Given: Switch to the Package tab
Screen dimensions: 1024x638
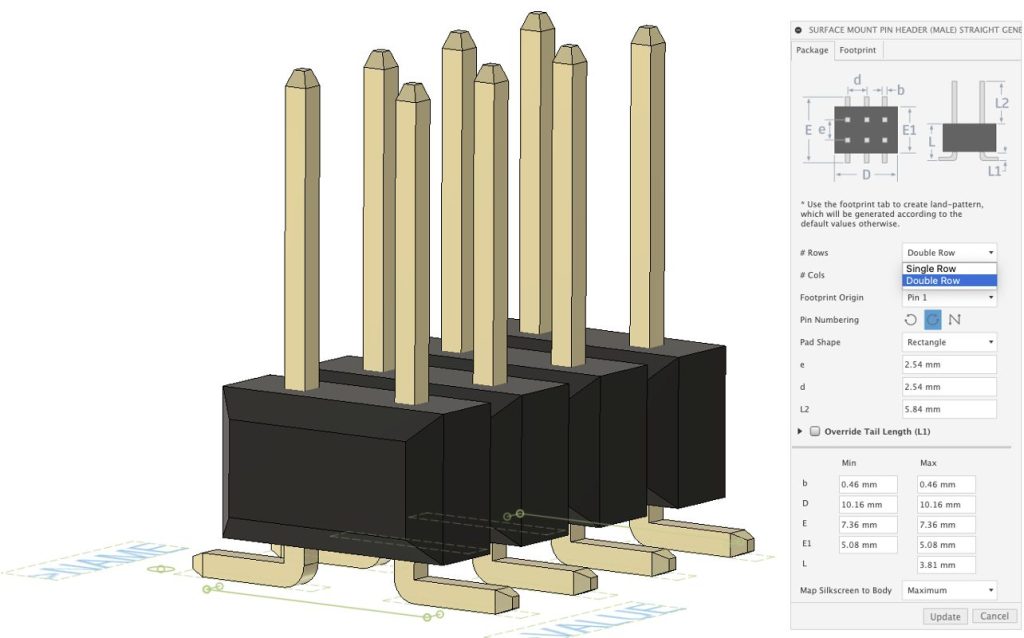Looking at the screenshot, I should pos(812,50).
